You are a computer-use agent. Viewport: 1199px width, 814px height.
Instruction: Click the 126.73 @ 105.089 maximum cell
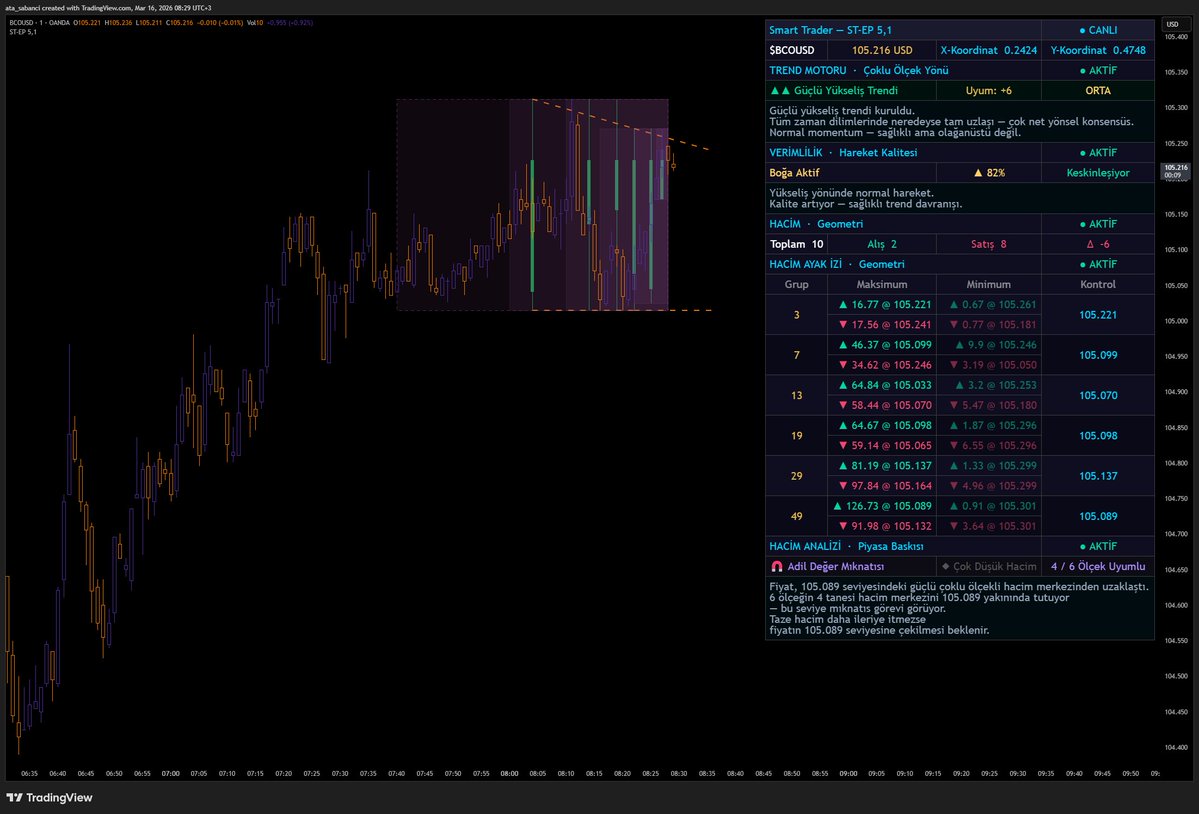pyautogui.click(x=883, y=506)
